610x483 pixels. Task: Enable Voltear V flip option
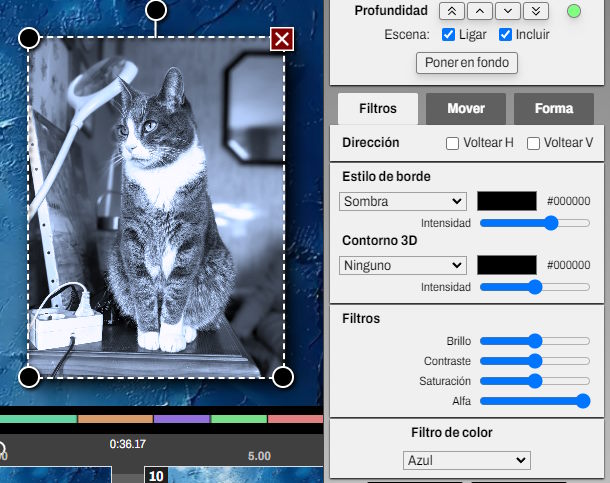coord(533,143)
